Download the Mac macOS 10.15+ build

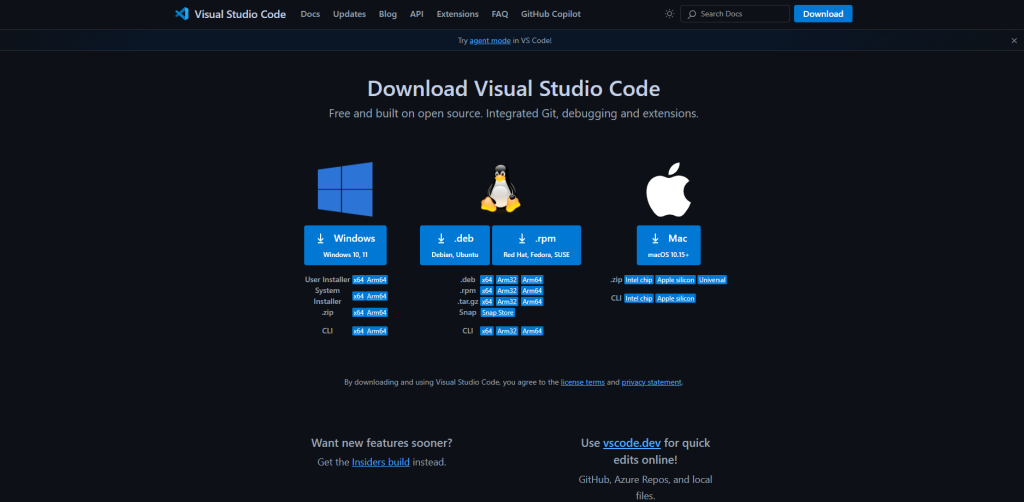[669, 245]
